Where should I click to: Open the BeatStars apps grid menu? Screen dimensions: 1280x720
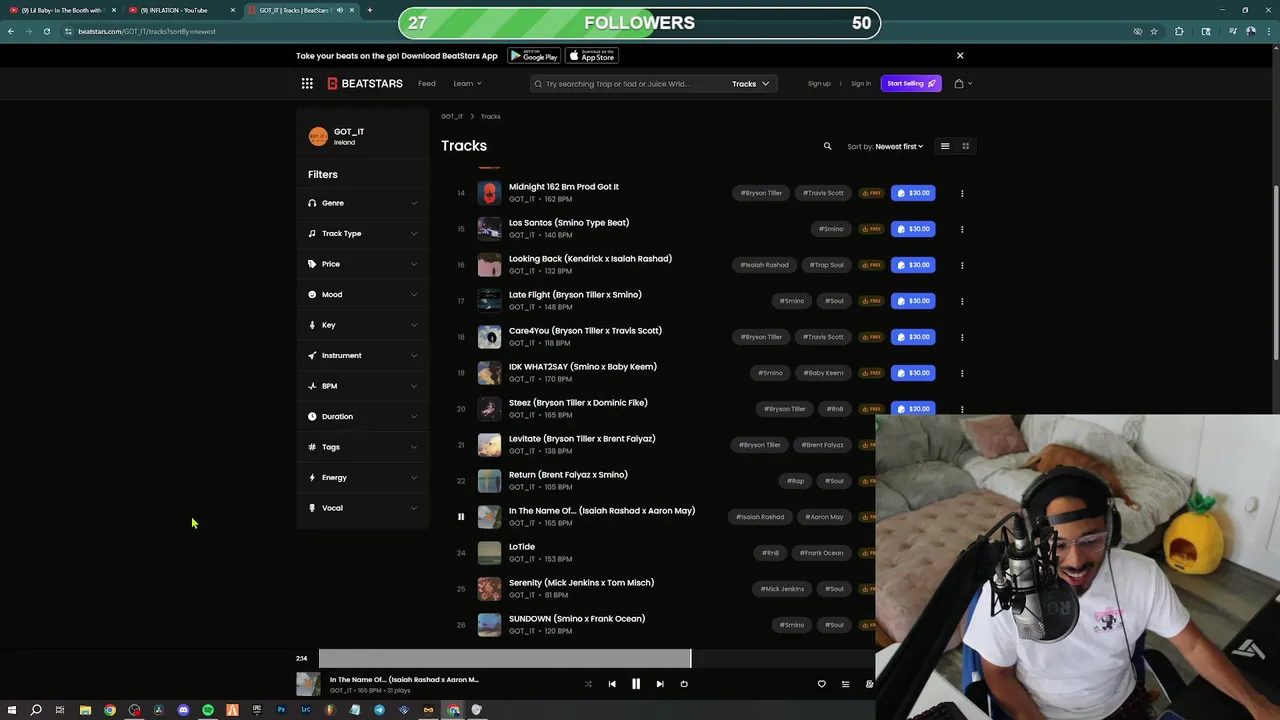click(307, 84)
